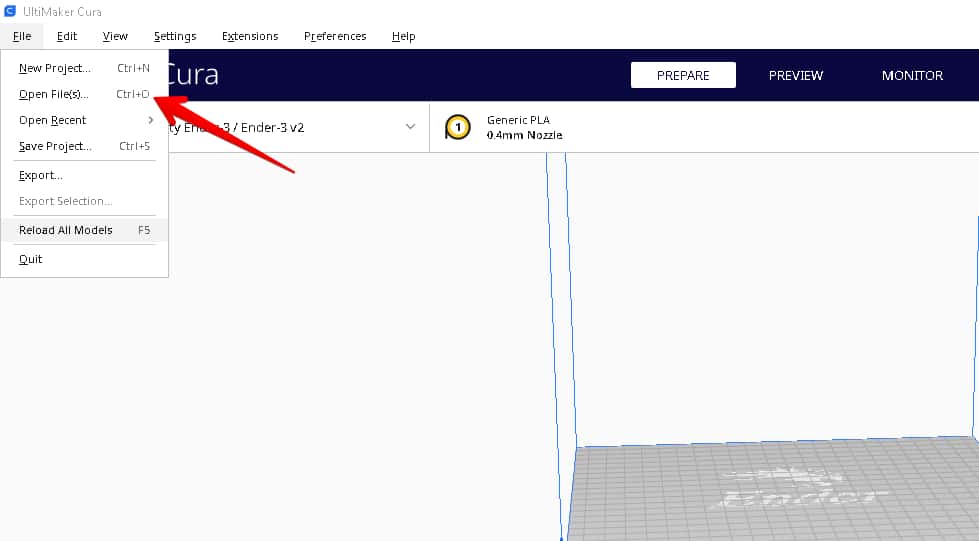
Task: Open the Generic PLA material configuration panel
Action: pos(704,127)
